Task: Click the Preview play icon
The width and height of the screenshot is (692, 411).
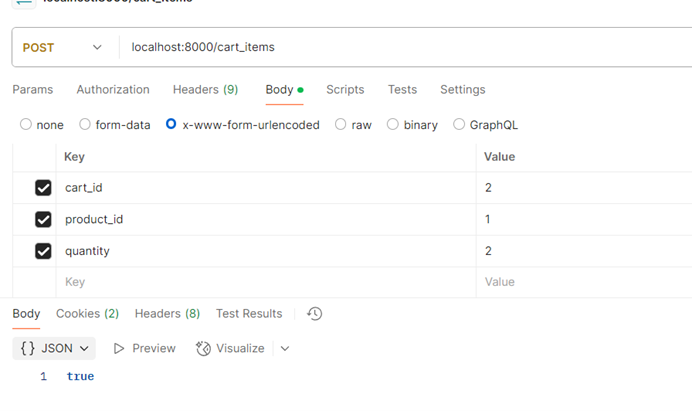Action: tap(119, 348)
